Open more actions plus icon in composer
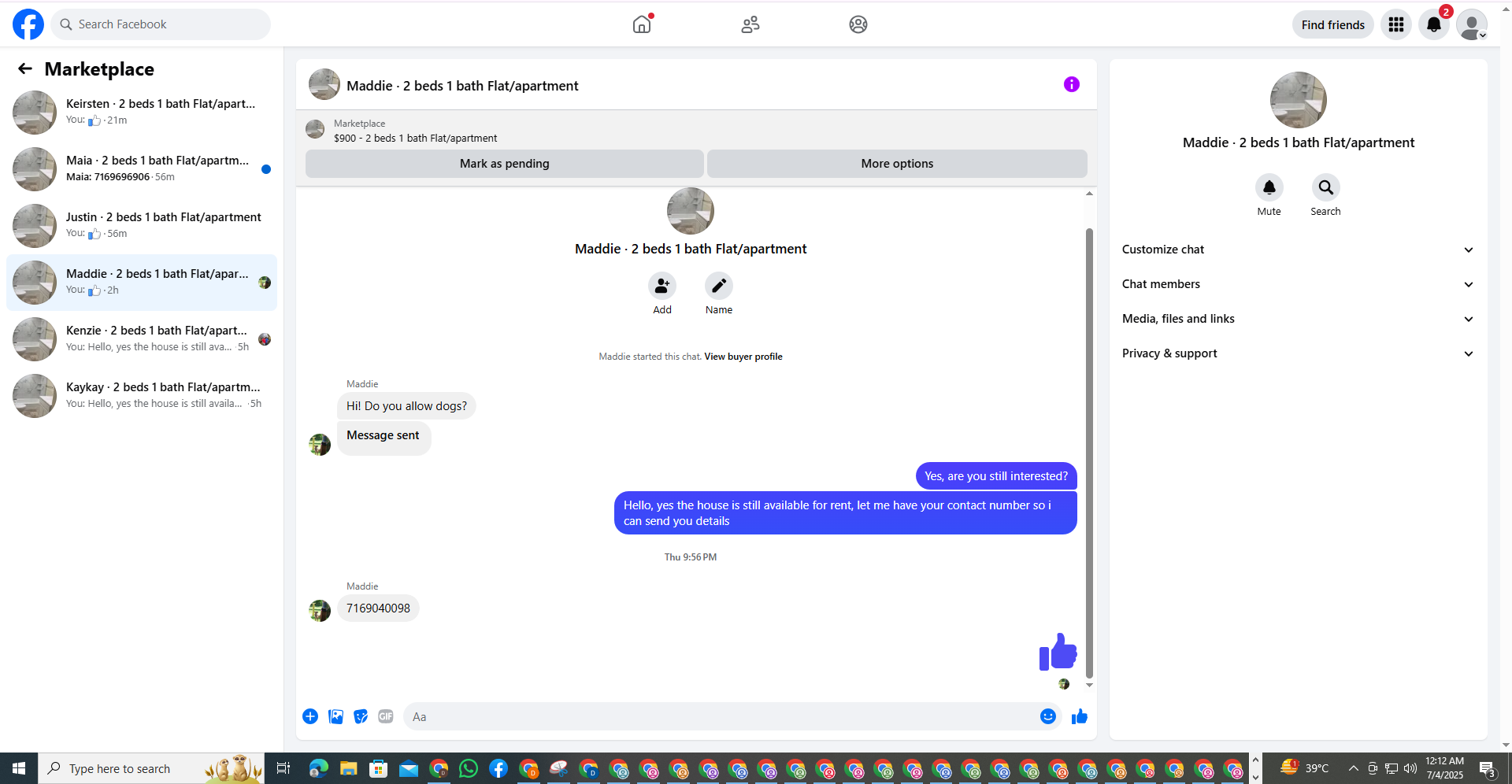1512x784 pixels. (310, 716)
